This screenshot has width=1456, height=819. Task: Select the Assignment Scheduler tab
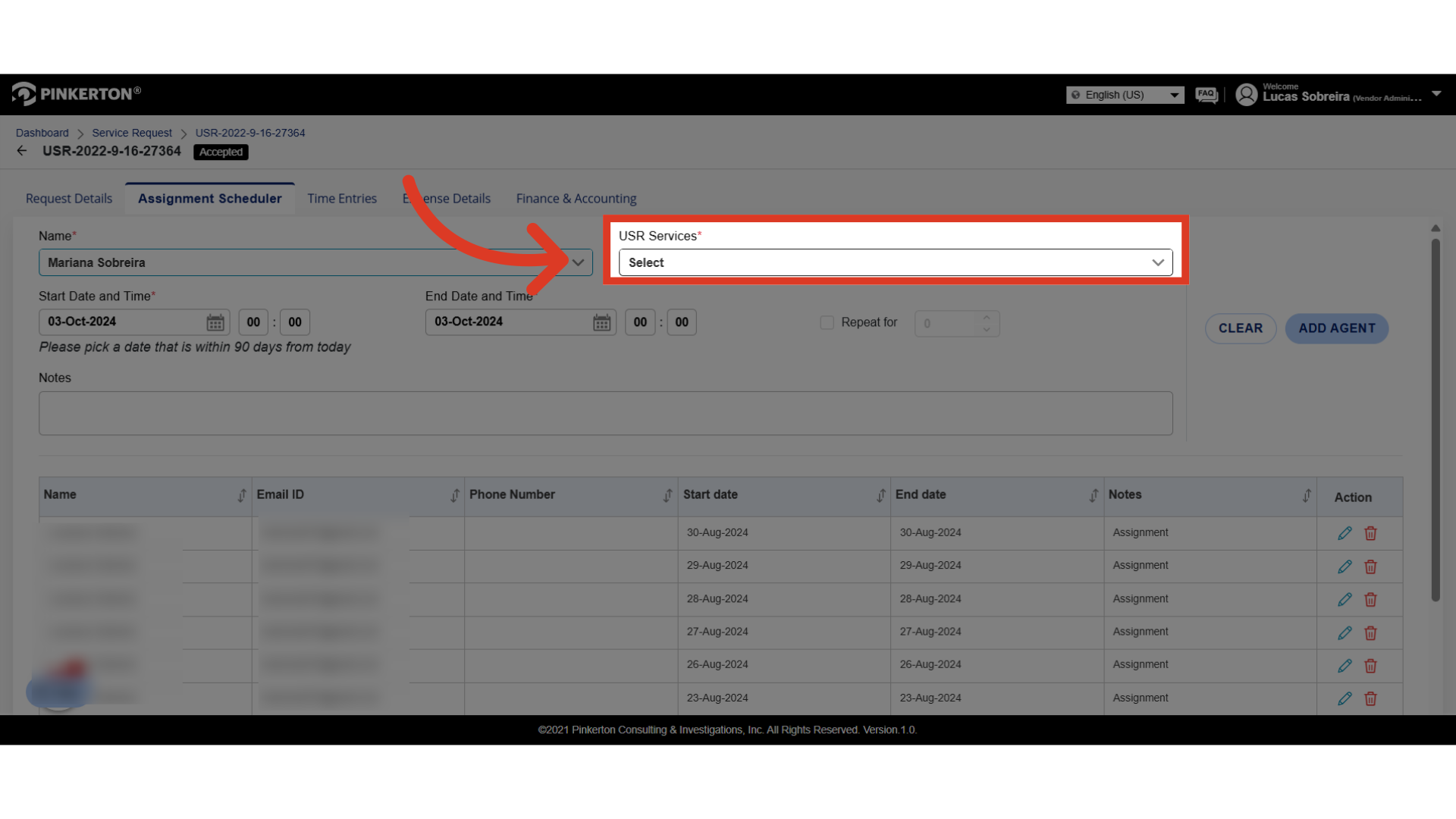tap(210, 199)
